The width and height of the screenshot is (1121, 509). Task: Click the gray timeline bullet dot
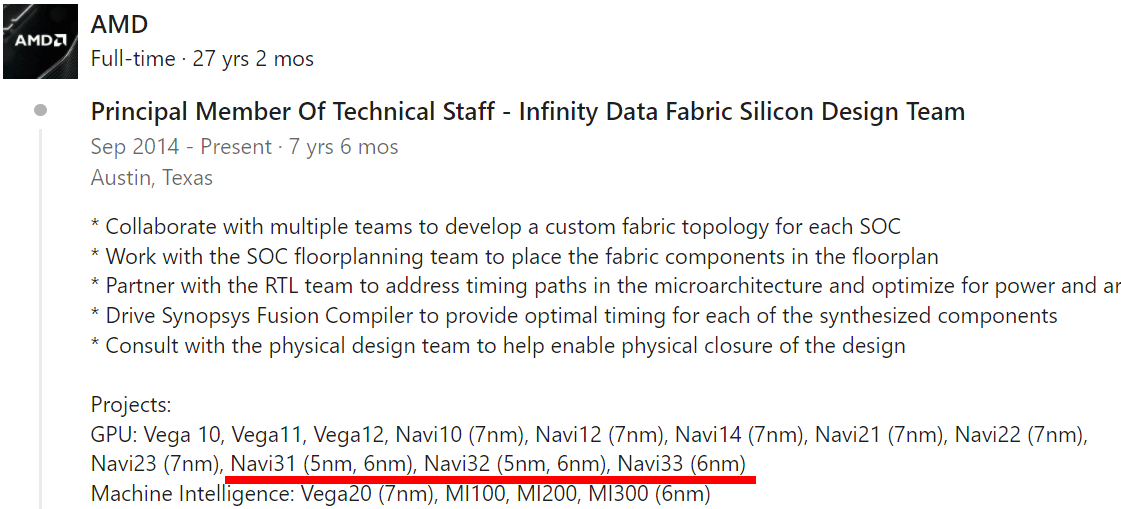(x=40, y=110)
